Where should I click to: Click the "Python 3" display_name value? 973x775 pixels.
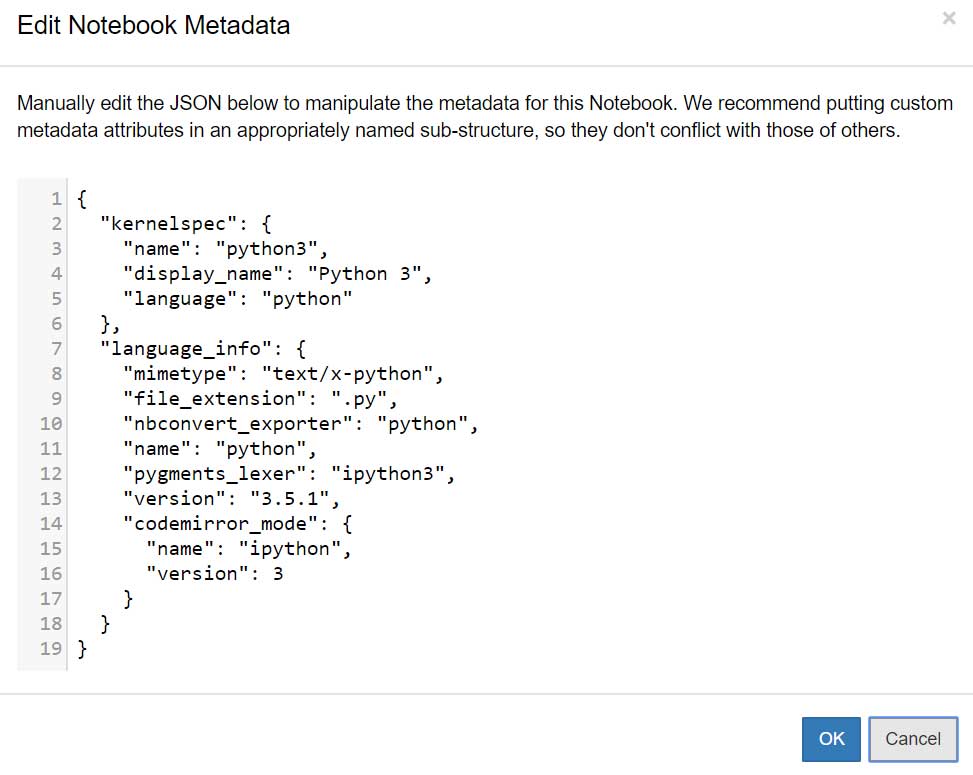coord(369,273)
